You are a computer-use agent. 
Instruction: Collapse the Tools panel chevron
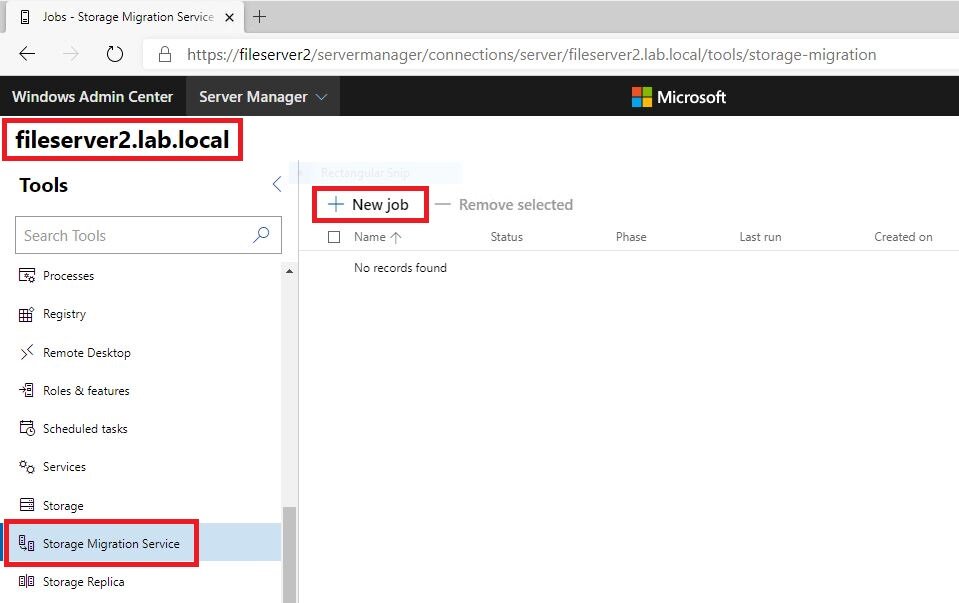click(277, 184)
